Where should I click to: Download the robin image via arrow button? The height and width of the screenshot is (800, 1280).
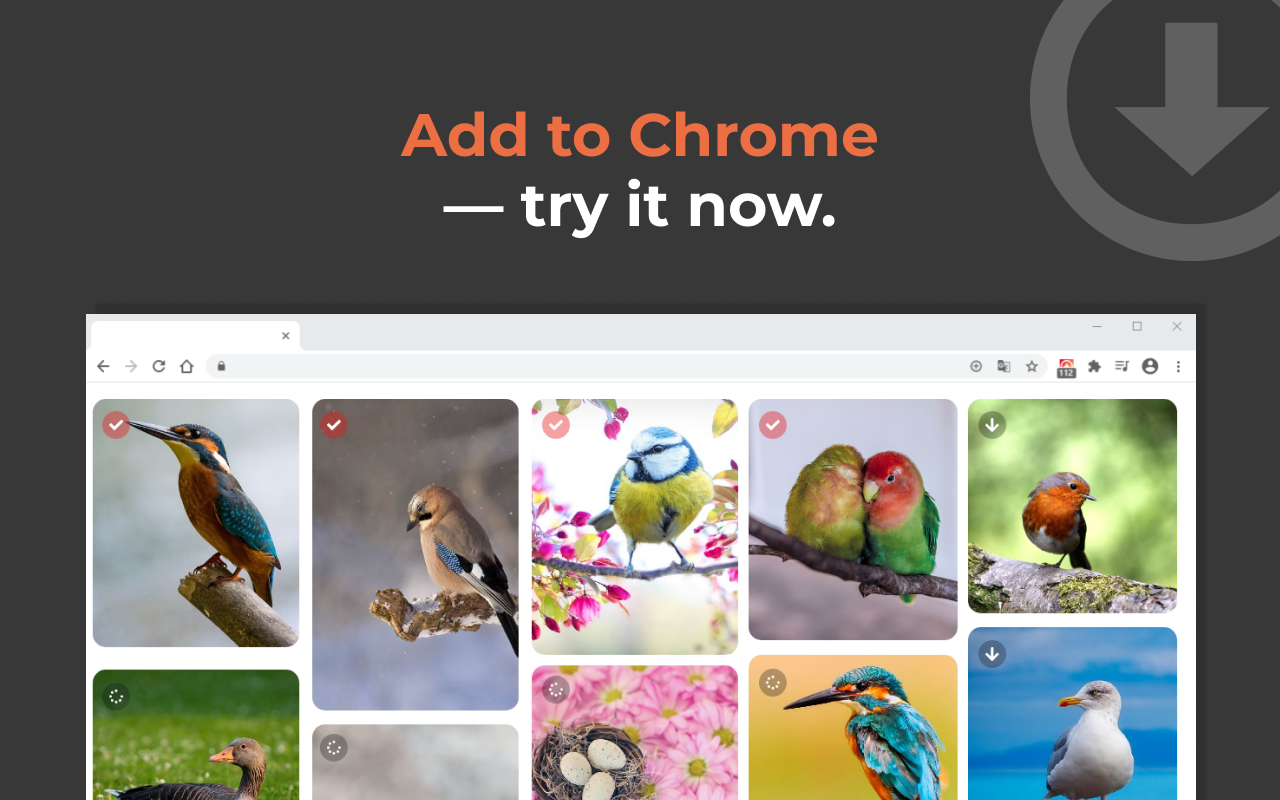pyautogui.click(x=992, y=425)
